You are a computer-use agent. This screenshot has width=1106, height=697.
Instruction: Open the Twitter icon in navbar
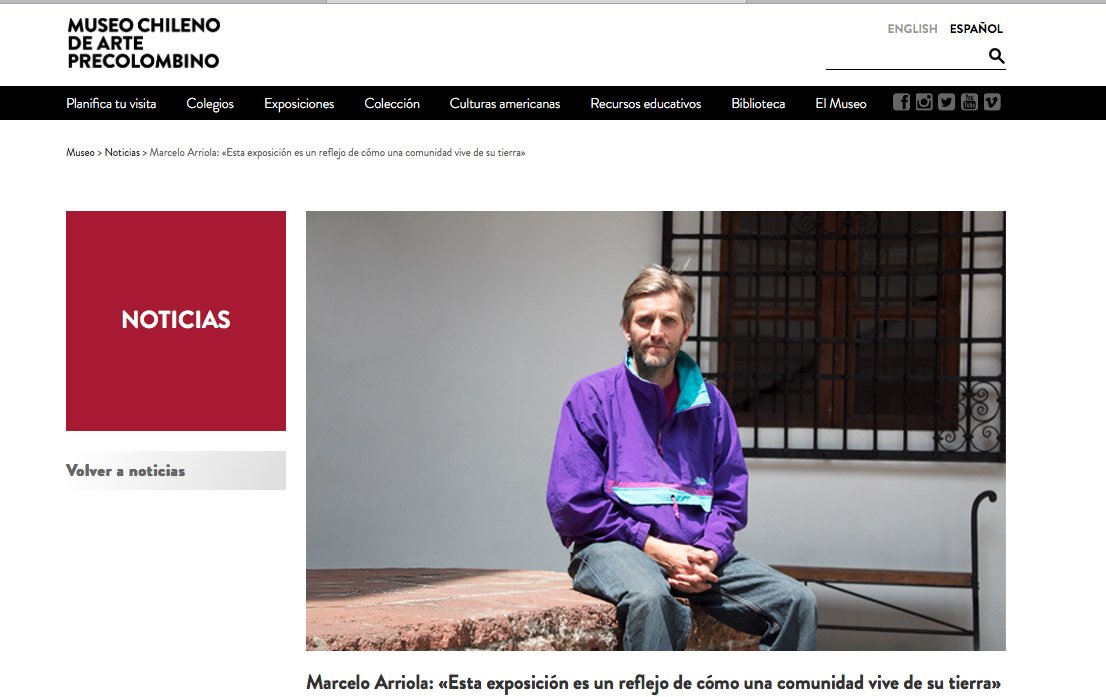pyautogui.click(x=947, y=102)
